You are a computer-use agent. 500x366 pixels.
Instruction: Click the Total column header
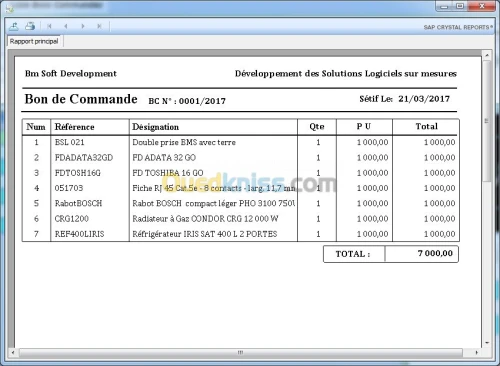click(x=426, y=126)
